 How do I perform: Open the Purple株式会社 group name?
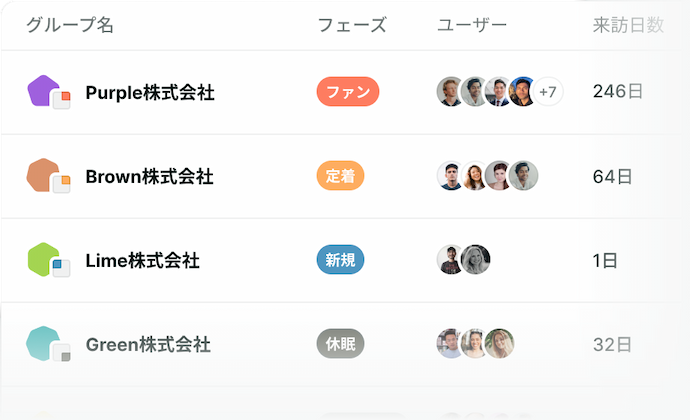coord(150,93)
